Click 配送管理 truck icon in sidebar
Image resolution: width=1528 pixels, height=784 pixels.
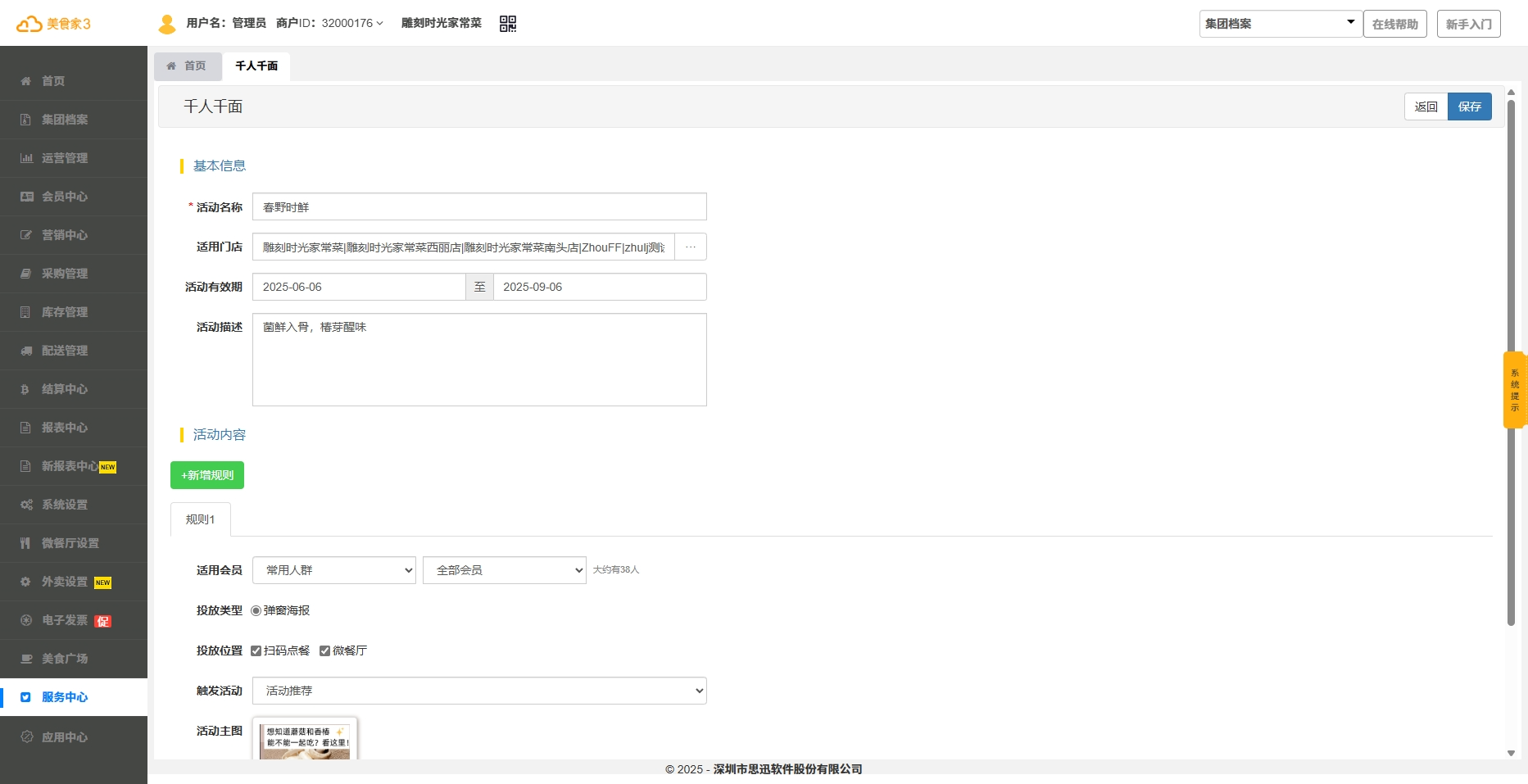click(26, 351)
